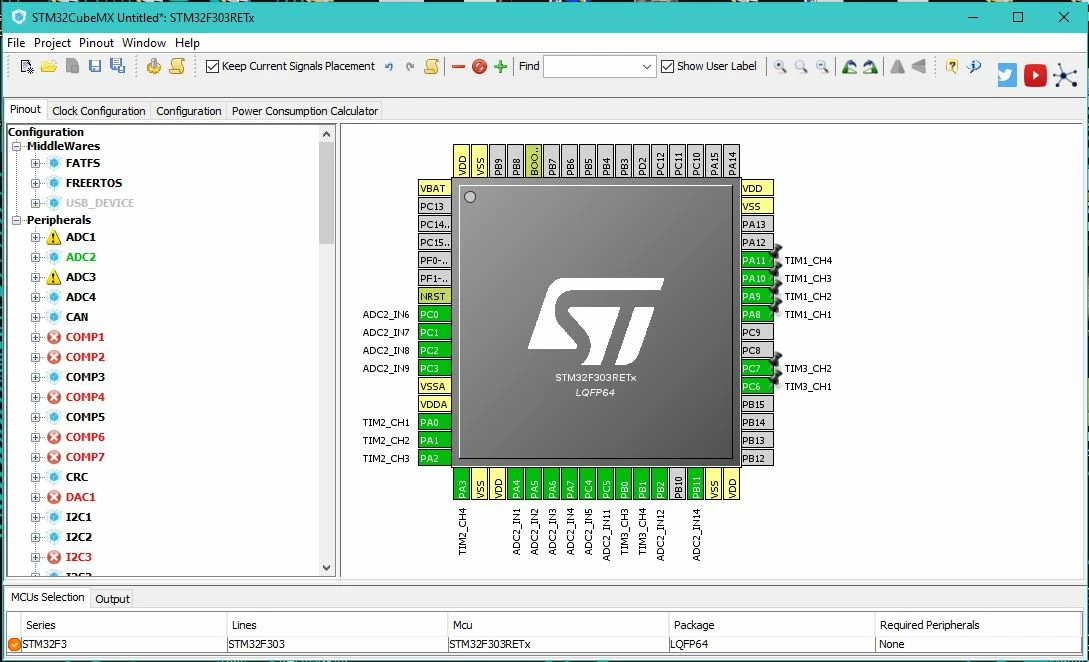Switch to the Clock Configuration tab

click(99, 111)
